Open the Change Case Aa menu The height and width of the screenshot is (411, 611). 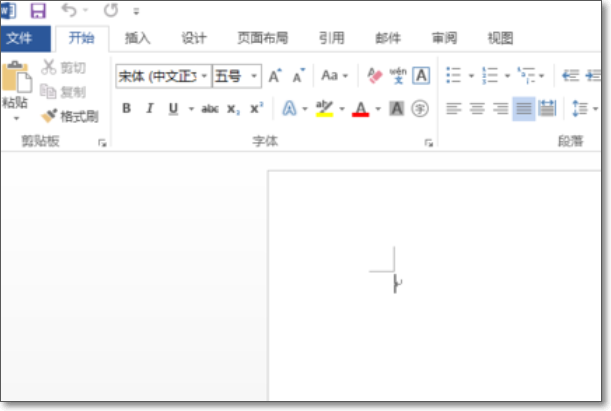[x=334, y=75]
